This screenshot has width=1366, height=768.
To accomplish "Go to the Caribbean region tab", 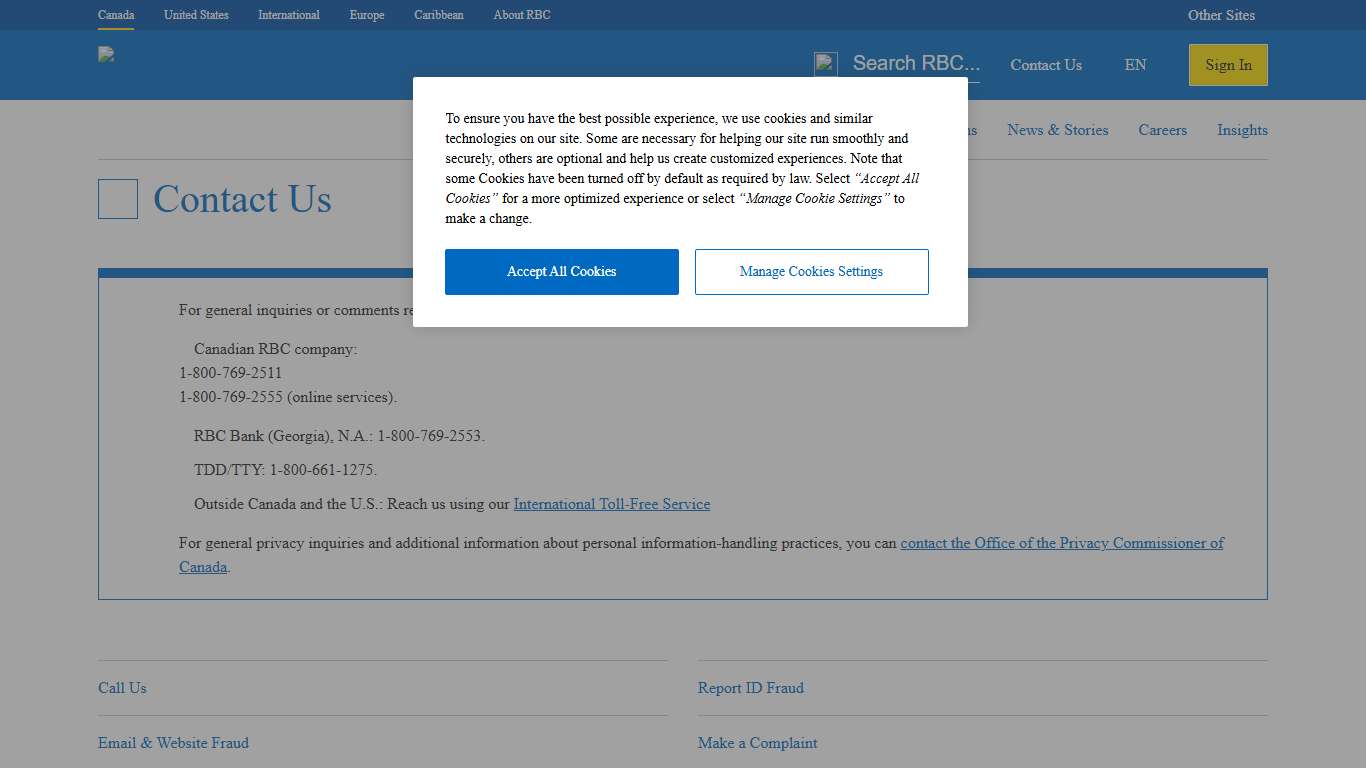I will pos(439,15).
